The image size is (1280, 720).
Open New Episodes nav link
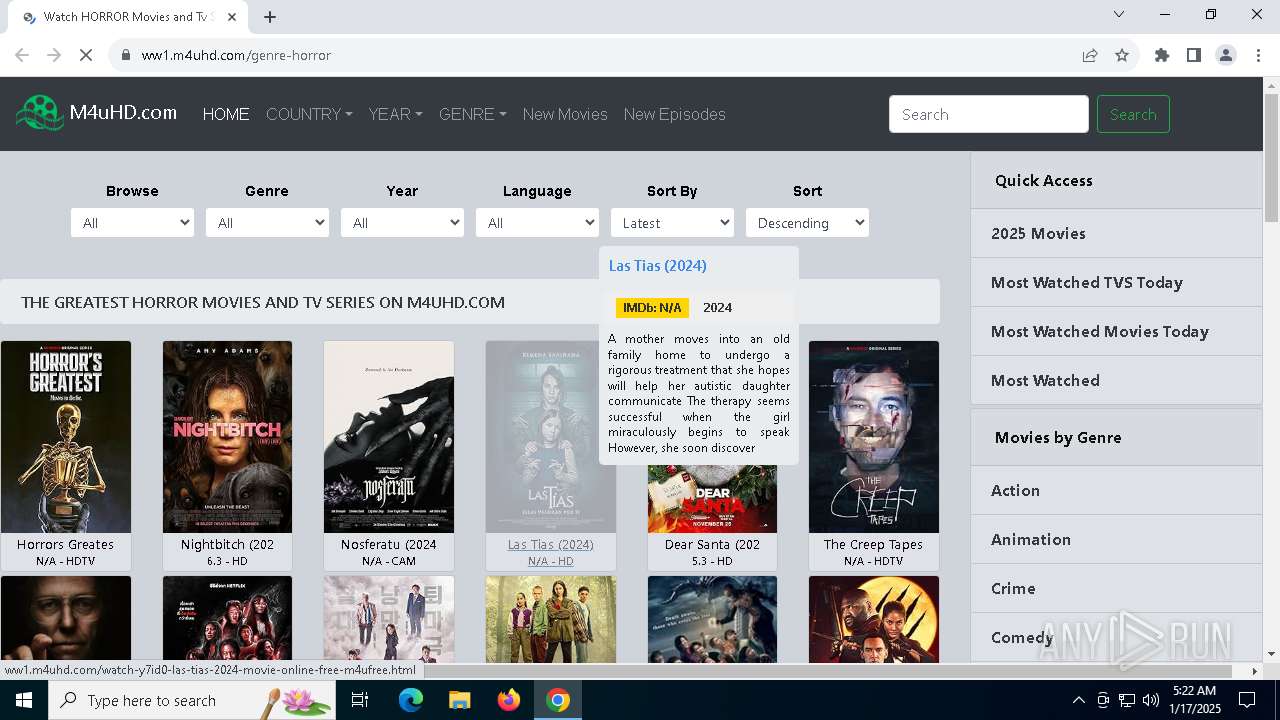click(675, 114)
